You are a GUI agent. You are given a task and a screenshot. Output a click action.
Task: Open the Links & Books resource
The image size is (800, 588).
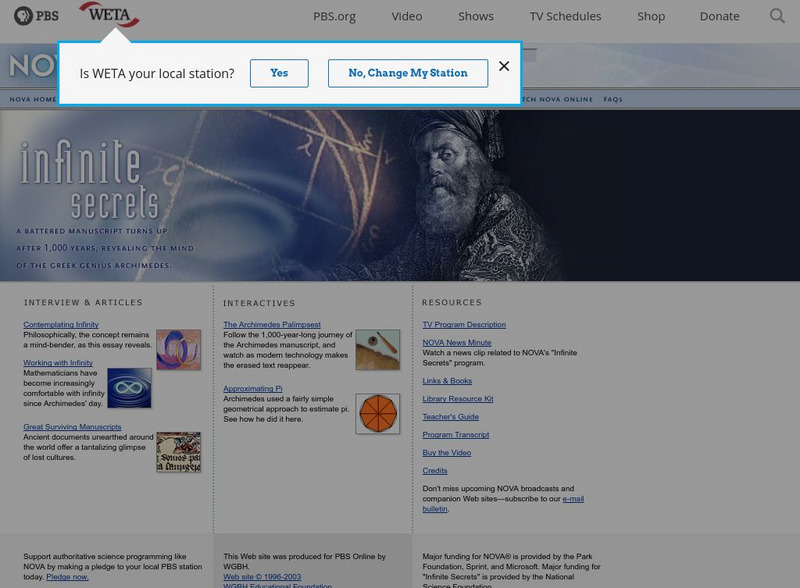(447, 381)
